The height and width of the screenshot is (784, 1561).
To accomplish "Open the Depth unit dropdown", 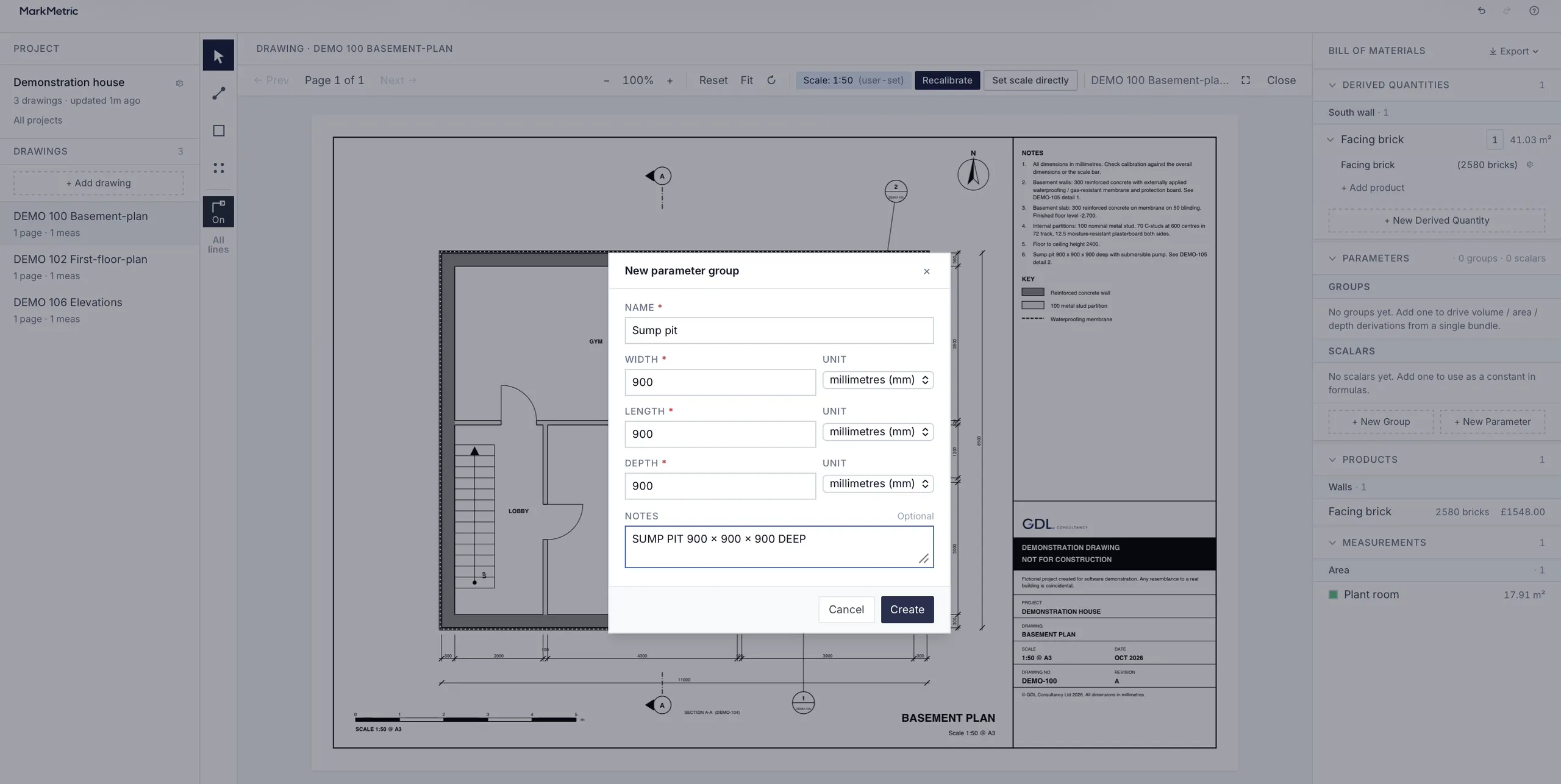I will 877,483.
